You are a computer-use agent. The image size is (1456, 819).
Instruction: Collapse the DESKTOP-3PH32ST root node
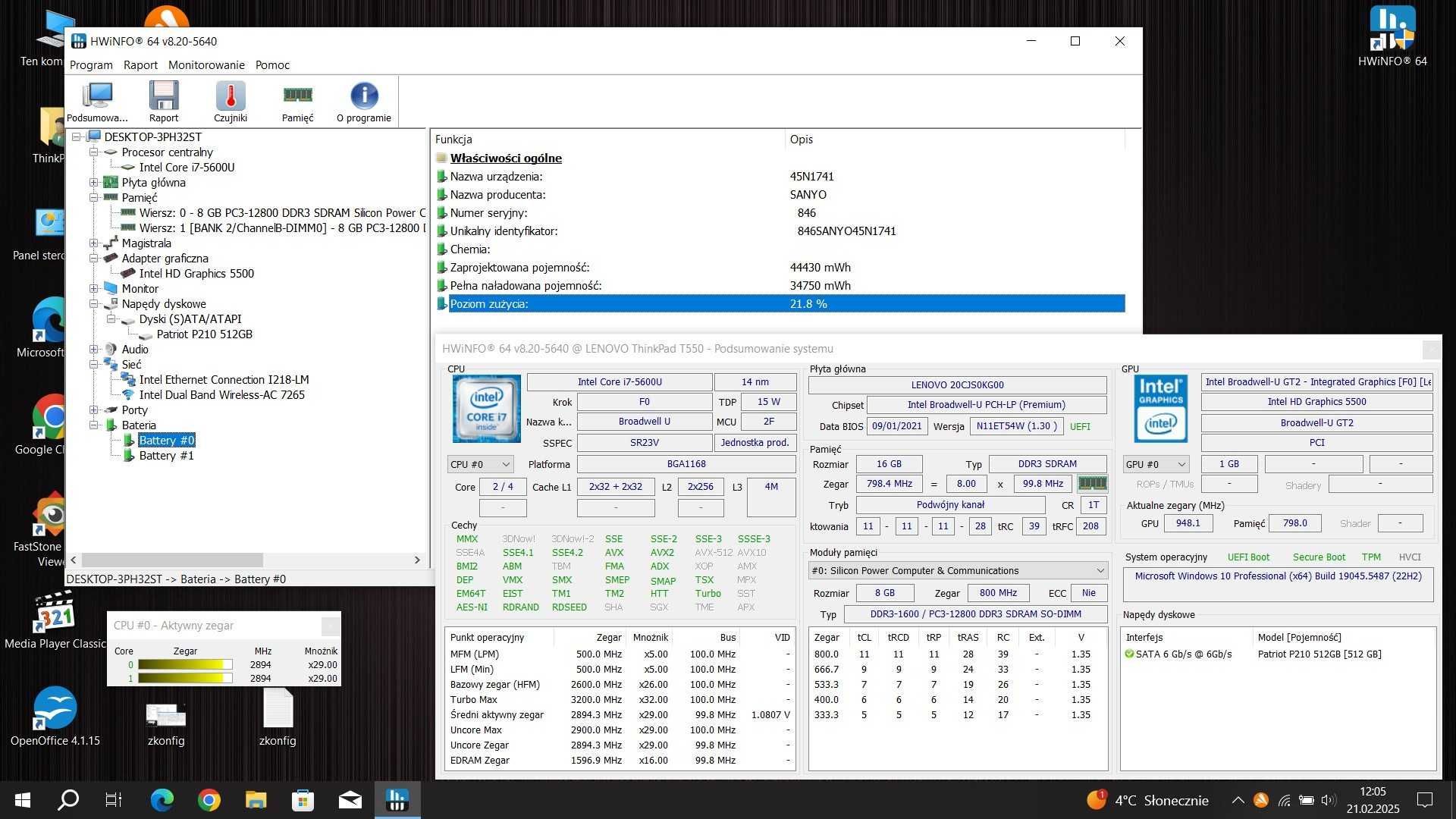pos(77,137)
